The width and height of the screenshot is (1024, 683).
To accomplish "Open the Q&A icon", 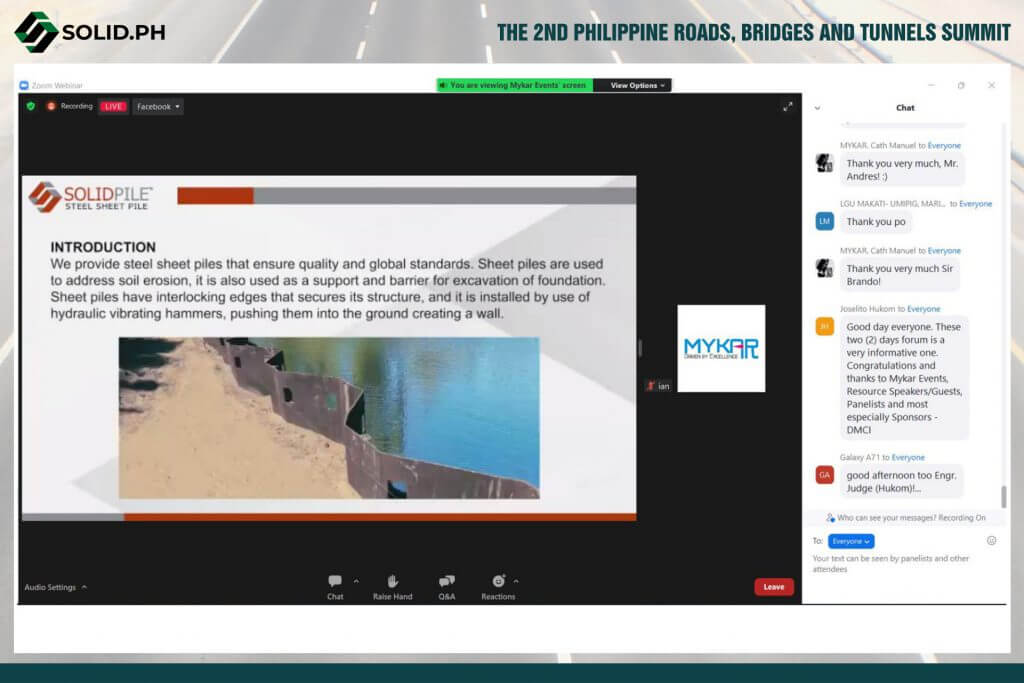I will 446,582.
